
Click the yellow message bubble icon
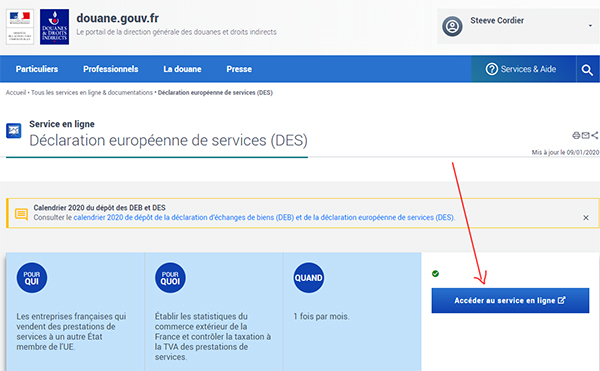click(21, 214)
